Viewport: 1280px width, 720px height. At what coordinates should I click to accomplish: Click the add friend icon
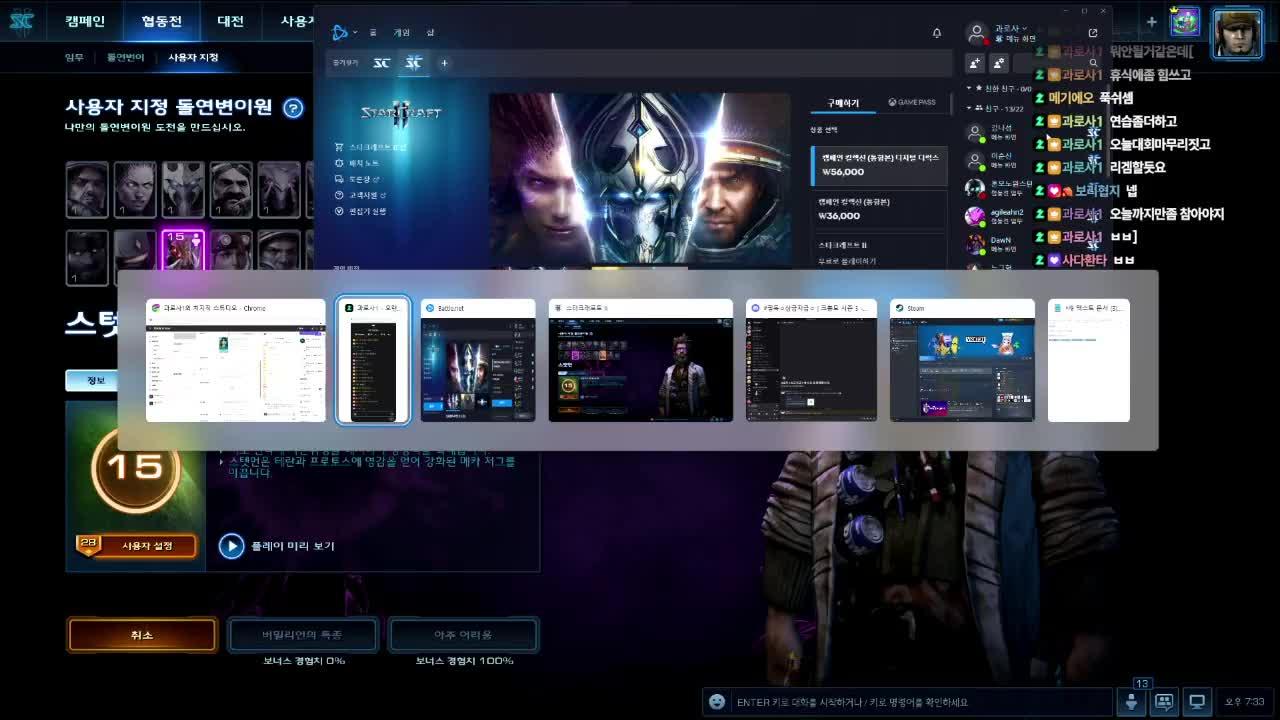(x=975, y=63)
